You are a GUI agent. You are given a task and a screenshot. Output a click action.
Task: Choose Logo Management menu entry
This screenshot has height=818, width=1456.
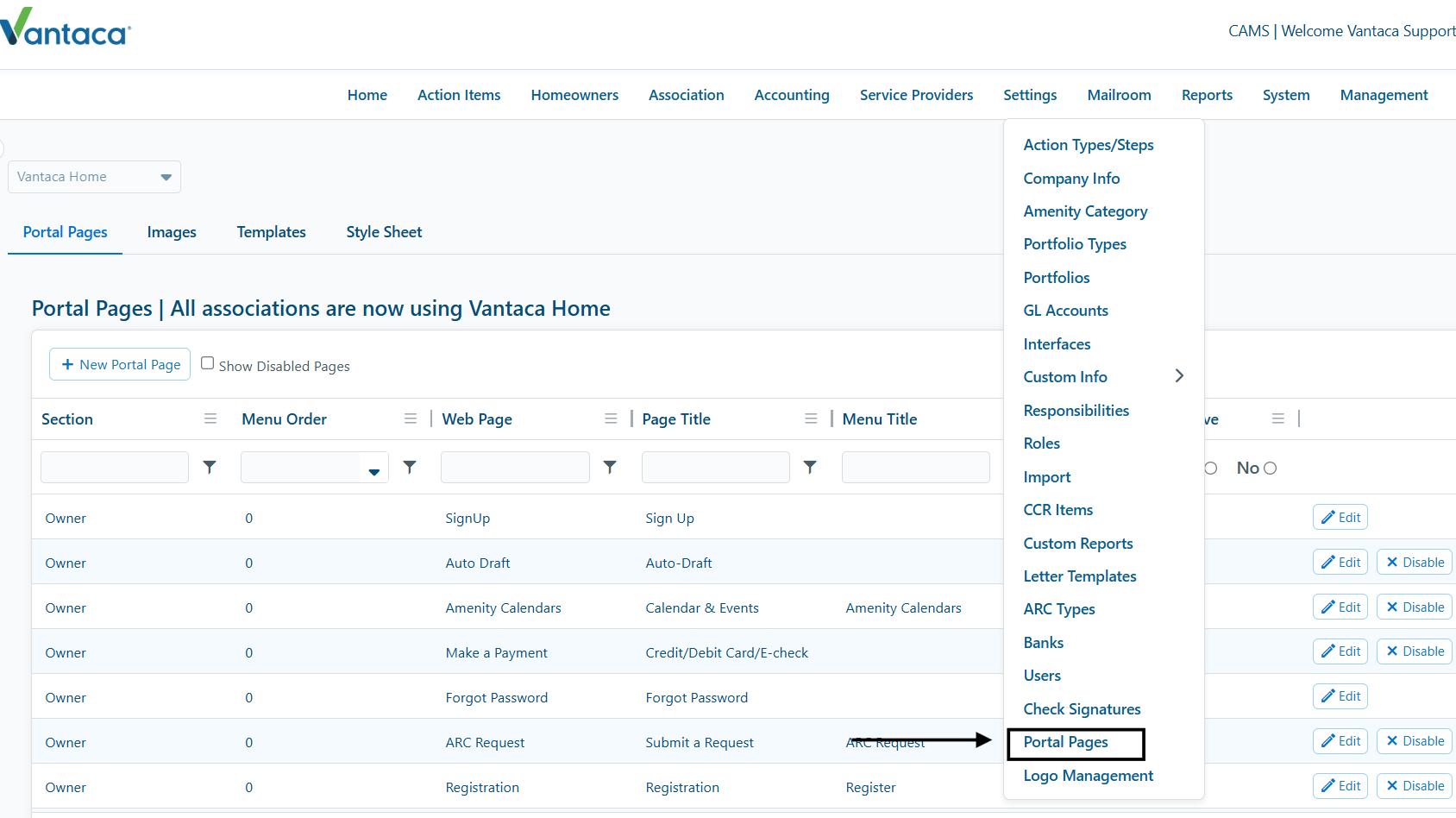coord(1088,776)
